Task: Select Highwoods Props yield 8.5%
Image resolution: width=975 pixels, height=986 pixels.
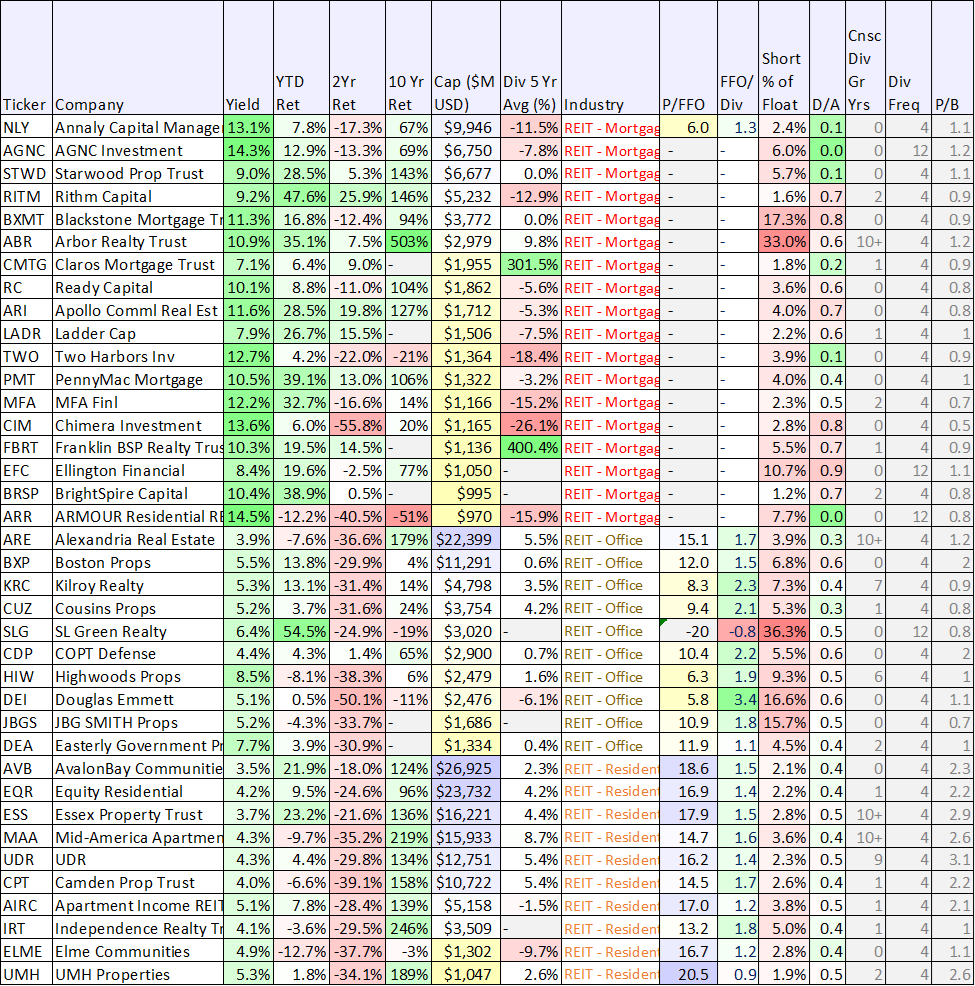Action: (x=248, y=677)
